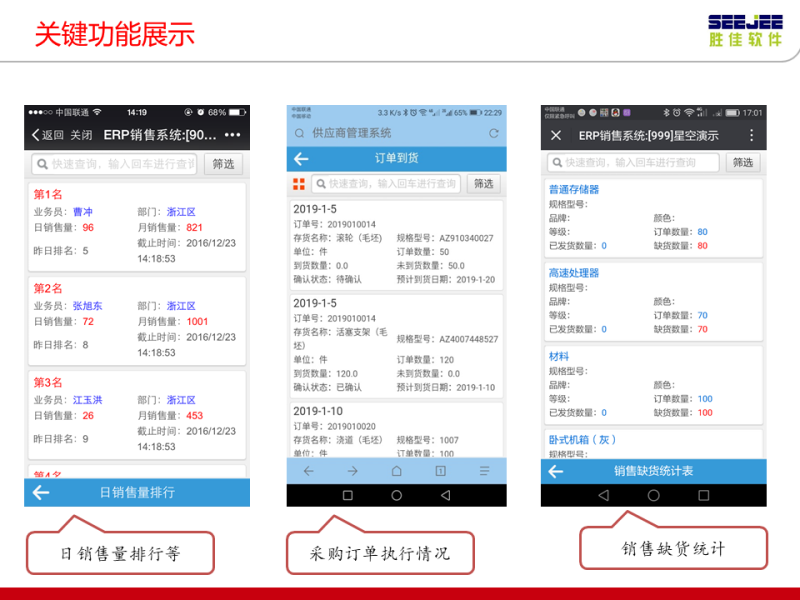The width and height of the screenshot is (800, 600).
Task: Tap the back arrow left of 订单到货
Action: pos(300,159)
